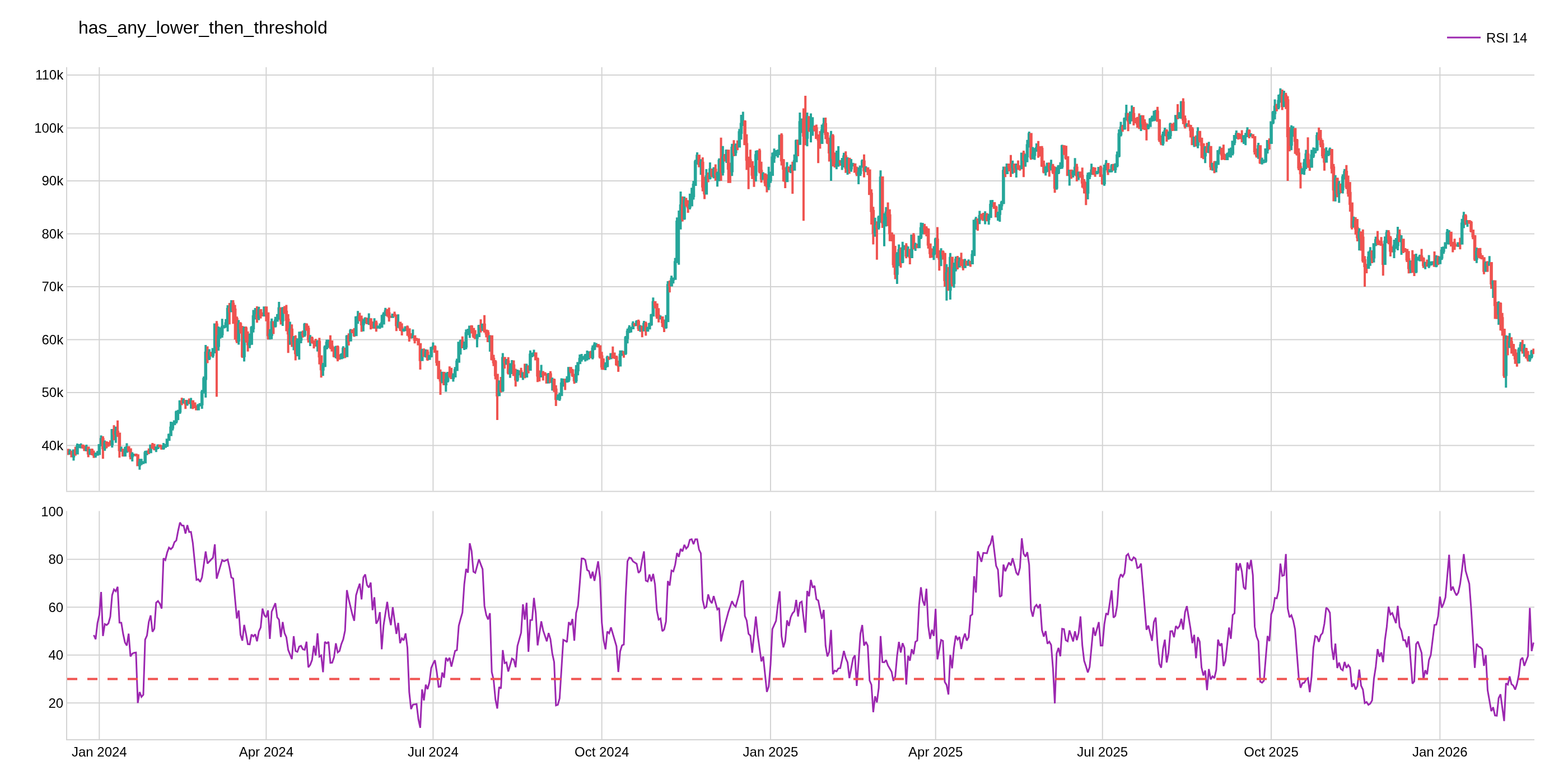Click the Jan 2026 x-axis label

click(1439, 752)
